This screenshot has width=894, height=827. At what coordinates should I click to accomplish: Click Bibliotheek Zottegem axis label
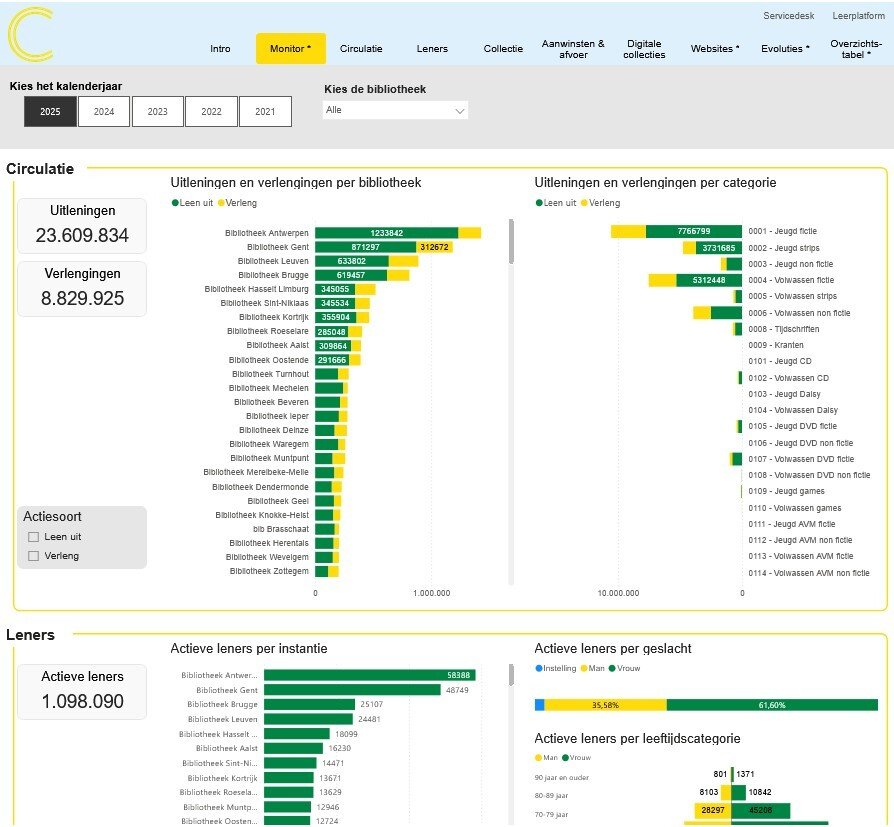[x=269, y=571]
